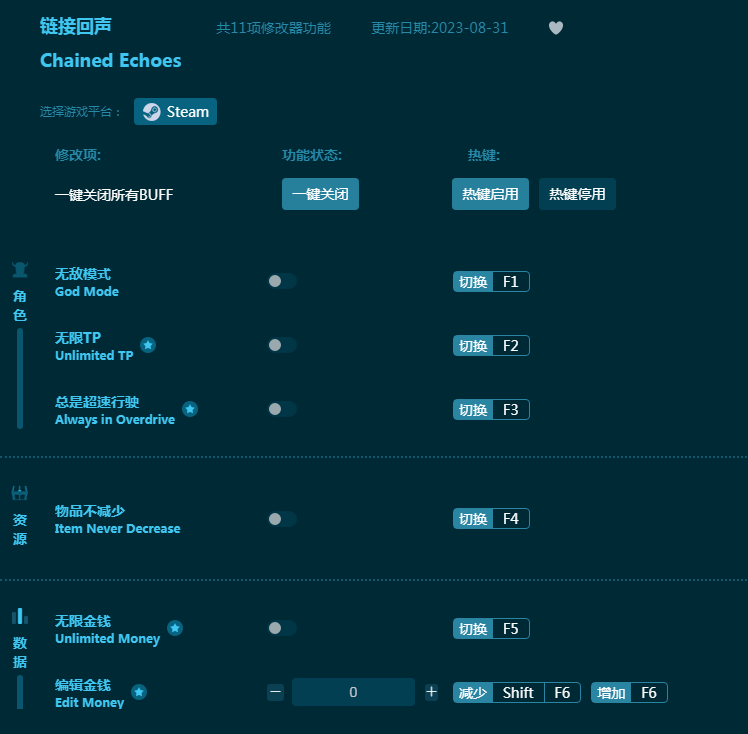The width and height of the screenshot is (748, 734).
Task: Click the heart favorite icon
Action: tap(556, 28)
